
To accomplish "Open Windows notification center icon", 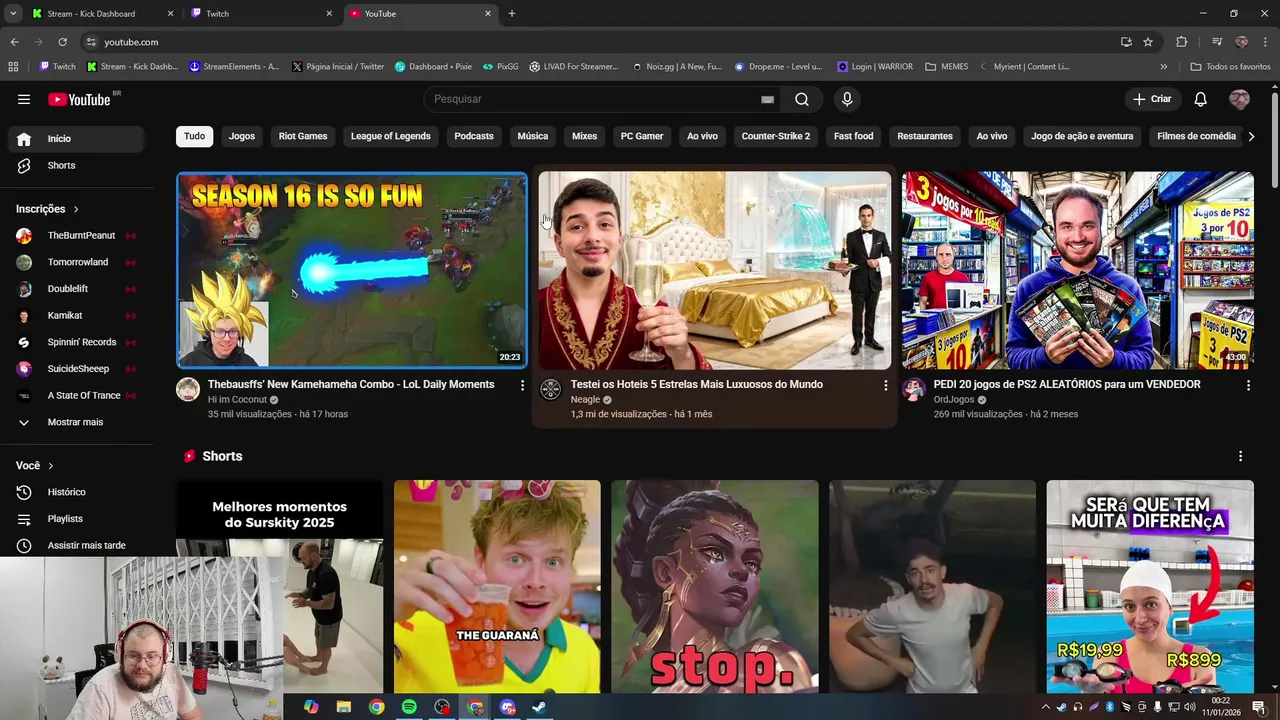I will click(1259, 707).
